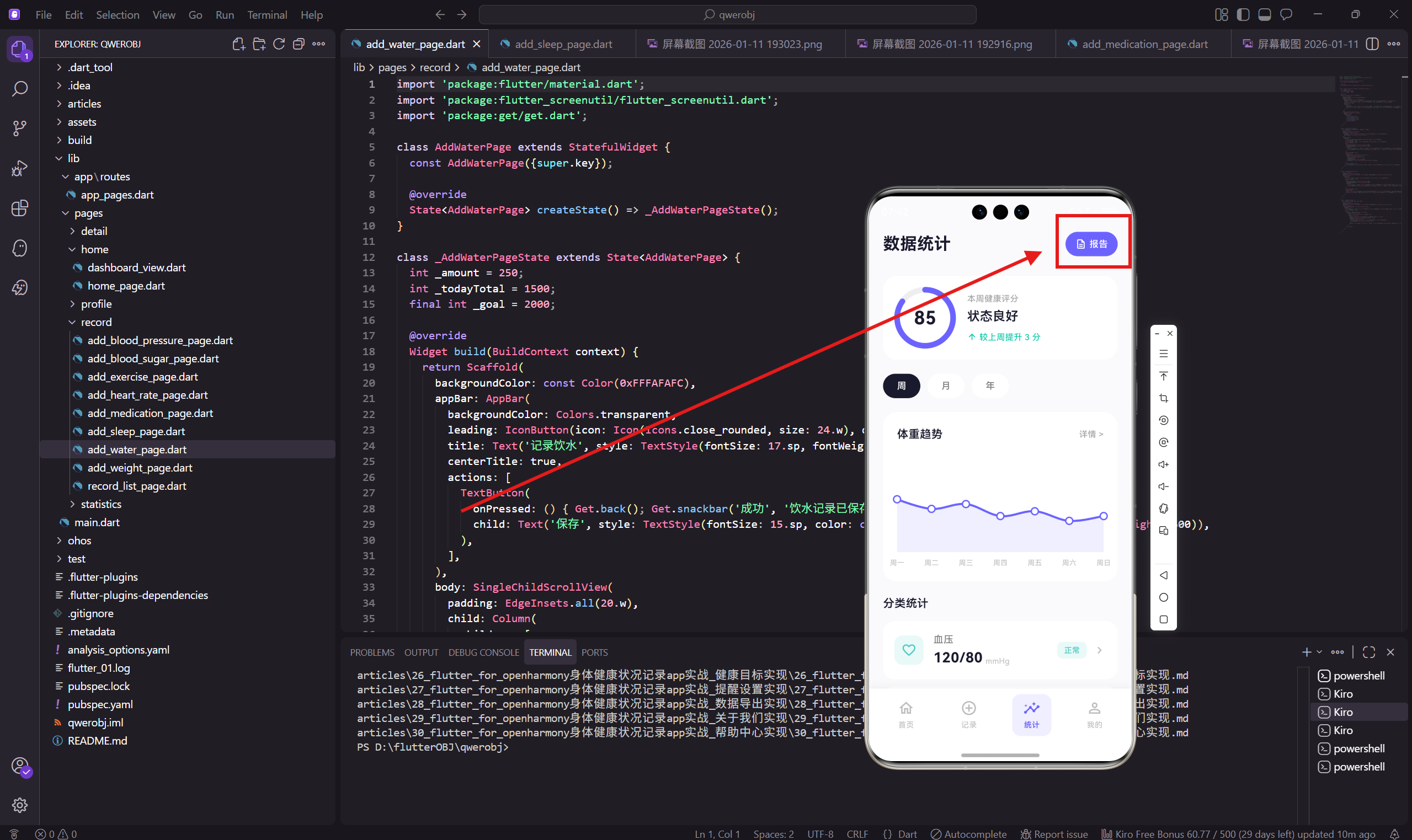The height and width of the screenshot is (840, 1412).
Task: Open the Search view in the activity bar
Action: (20, 89)
